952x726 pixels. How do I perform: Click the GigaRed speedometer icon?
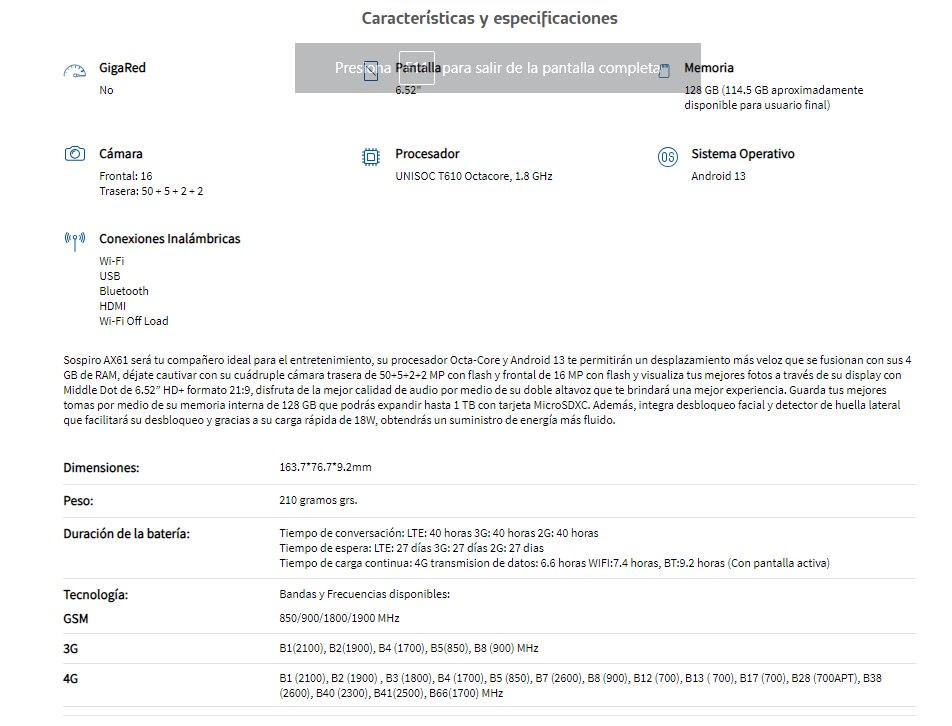(75, 72)
